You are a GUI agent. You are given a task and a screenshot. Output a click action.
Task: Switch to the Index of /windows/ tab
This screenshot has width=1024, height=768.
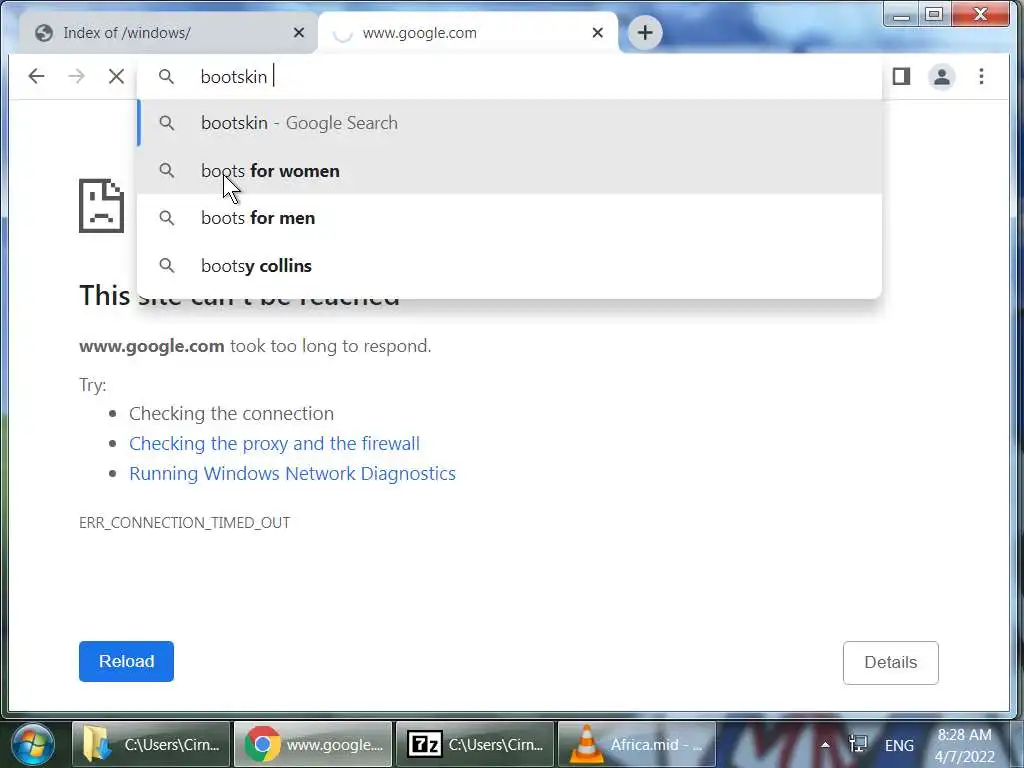(168, 33)
